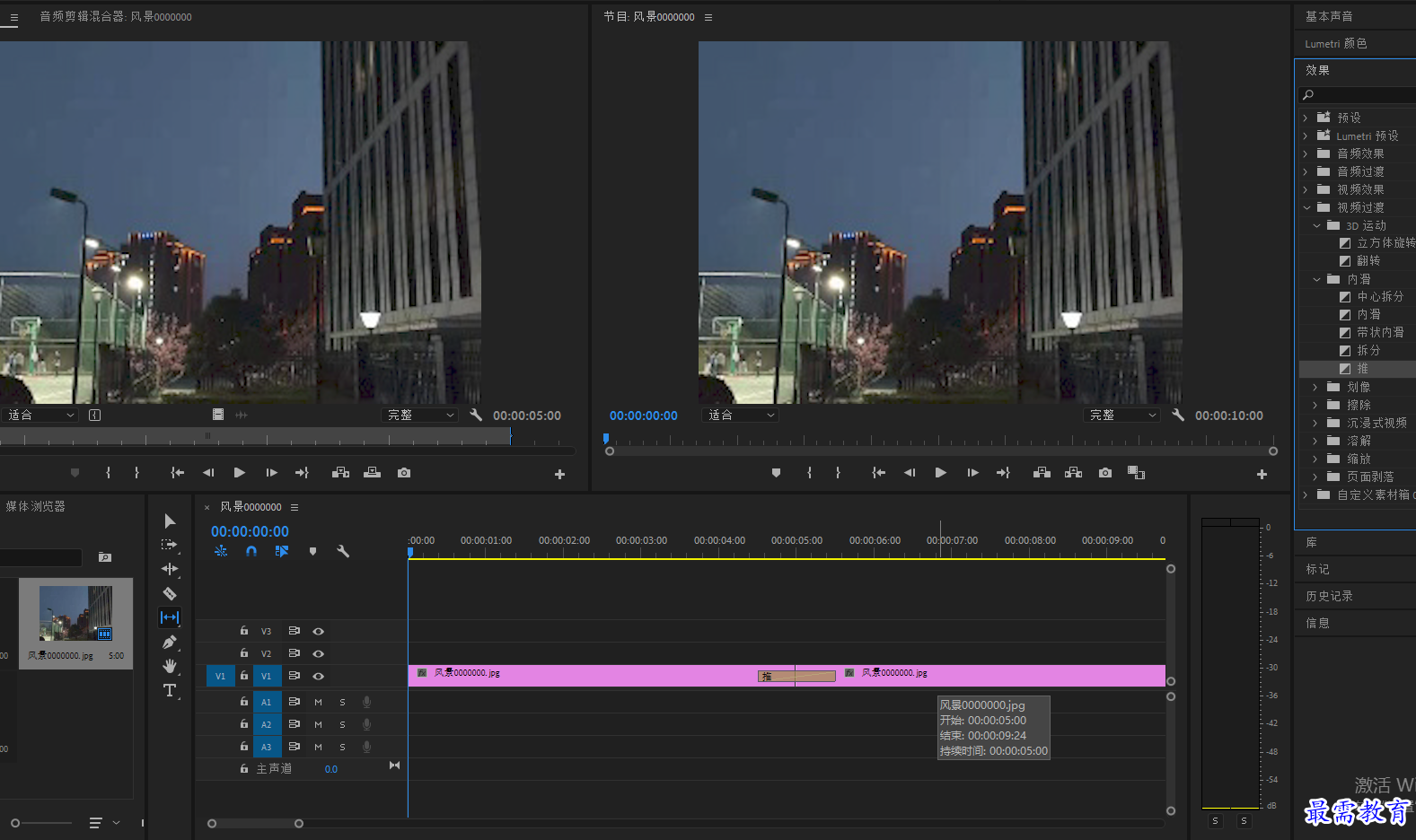
Task: Go to In point in program monitor
Action: click(x=879, y=473)
